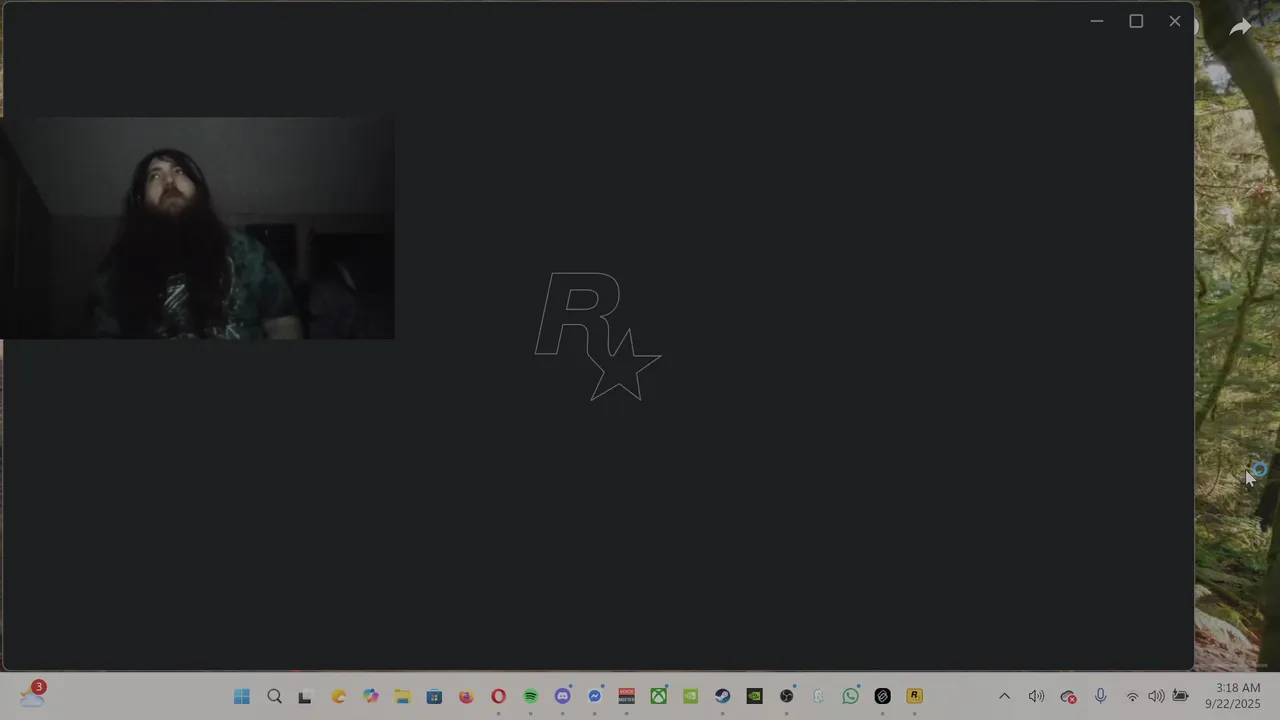The height and width of the screenshot is (720, 1280).
Task: Click the battery charging tray icon
Action: click(1180, 696)
